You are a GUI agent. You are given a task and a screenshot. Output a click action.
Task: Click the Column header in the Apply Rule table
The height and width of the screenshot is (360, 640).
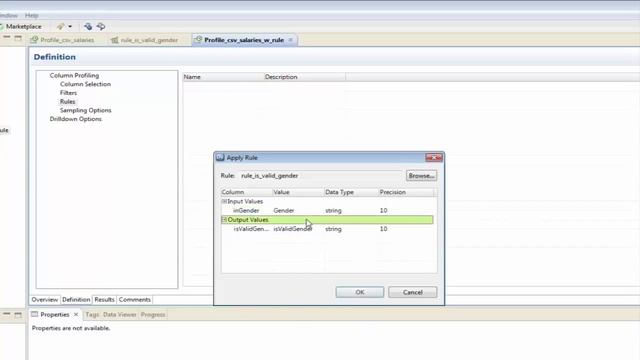pyautogui.click(x=247, y=192)
